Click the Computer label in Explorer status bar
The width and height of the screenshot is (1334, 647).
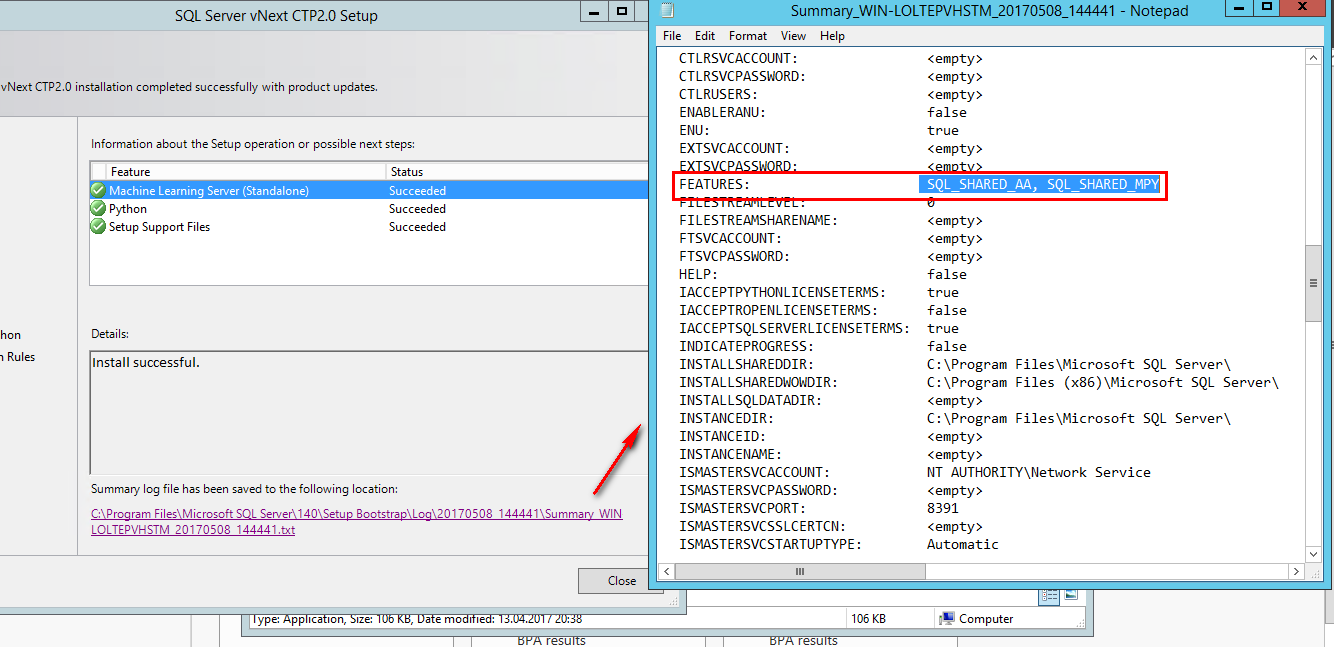(986, 619)
